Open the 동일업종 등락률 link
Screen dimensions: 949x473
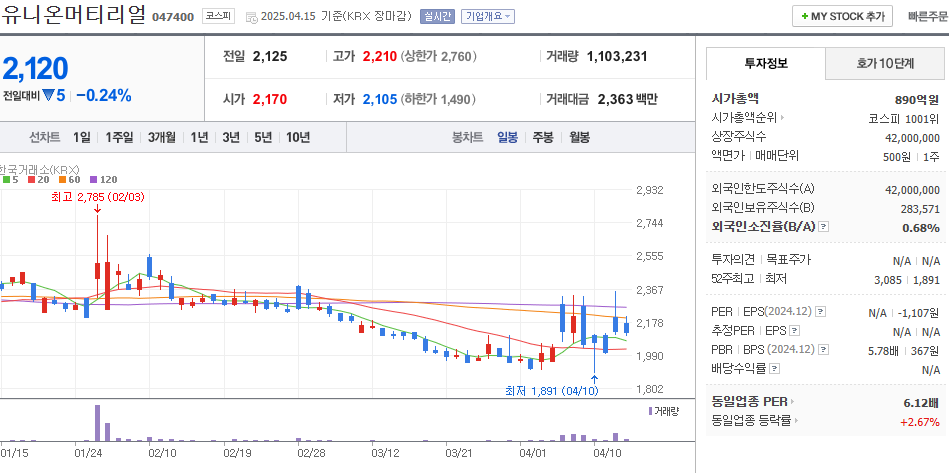(x=755, y=420)
